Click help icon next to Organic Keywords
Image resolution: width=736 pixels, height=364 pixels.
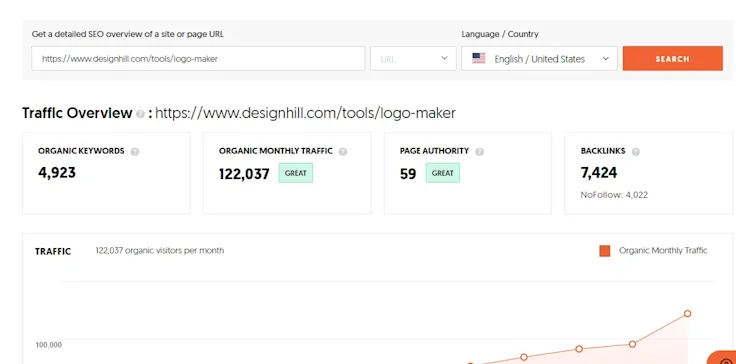point(135,152)
